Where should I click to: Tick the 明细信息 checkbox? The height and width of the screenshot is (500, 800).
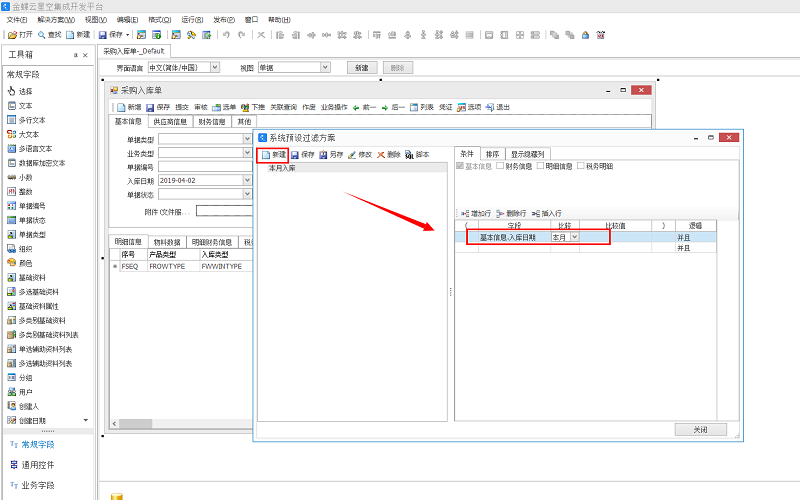(x=540, y=166)
